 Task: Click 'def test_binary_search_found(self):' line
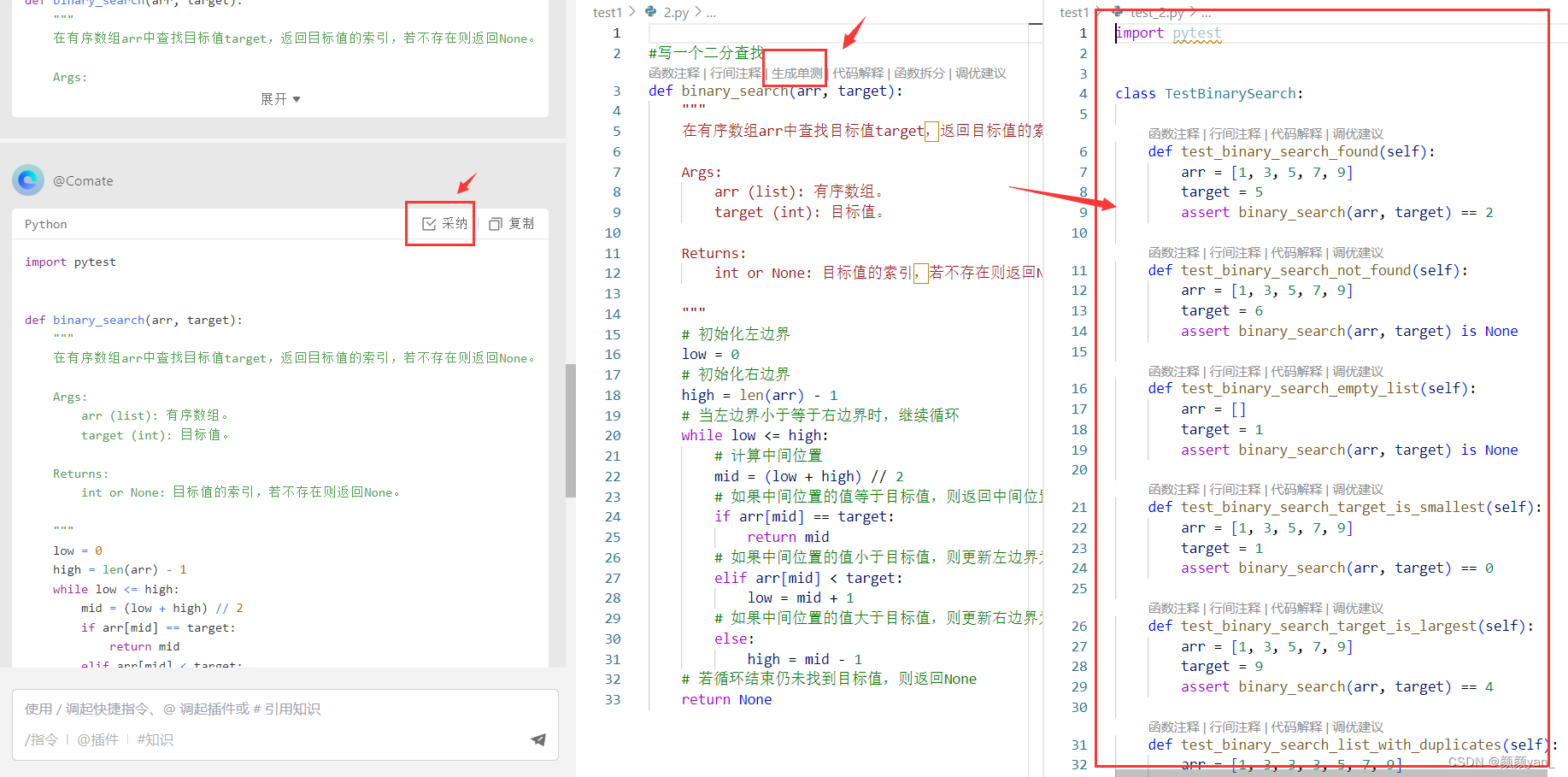click(x=1291, y=151)
